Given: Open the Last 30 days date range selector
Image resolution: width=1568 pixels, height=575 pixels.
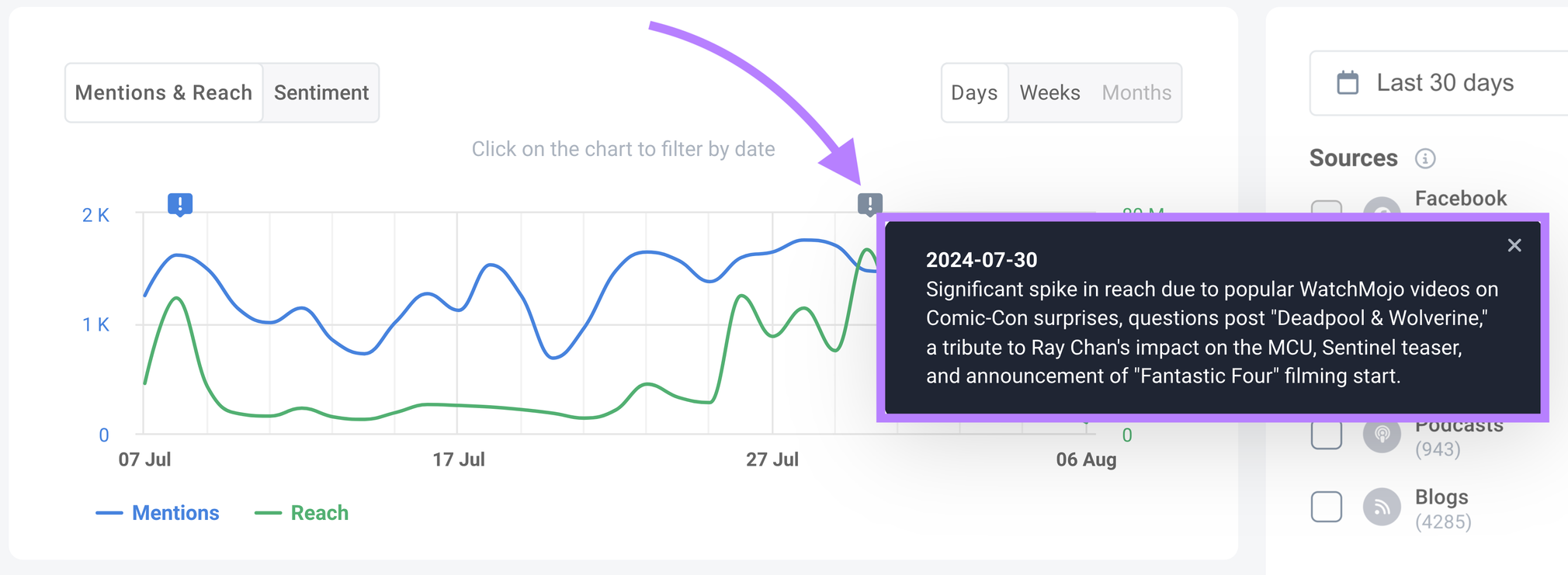Looking at the screenshot, I should coord(1444,83).
